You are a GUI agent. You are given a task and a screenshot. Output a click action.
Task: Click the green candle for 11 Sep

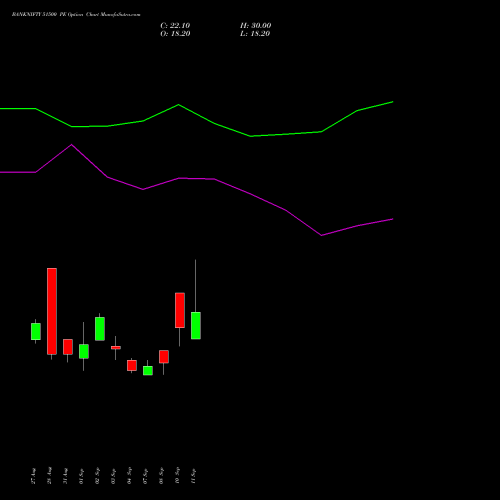pyautogui.click(x=196, y=326)
